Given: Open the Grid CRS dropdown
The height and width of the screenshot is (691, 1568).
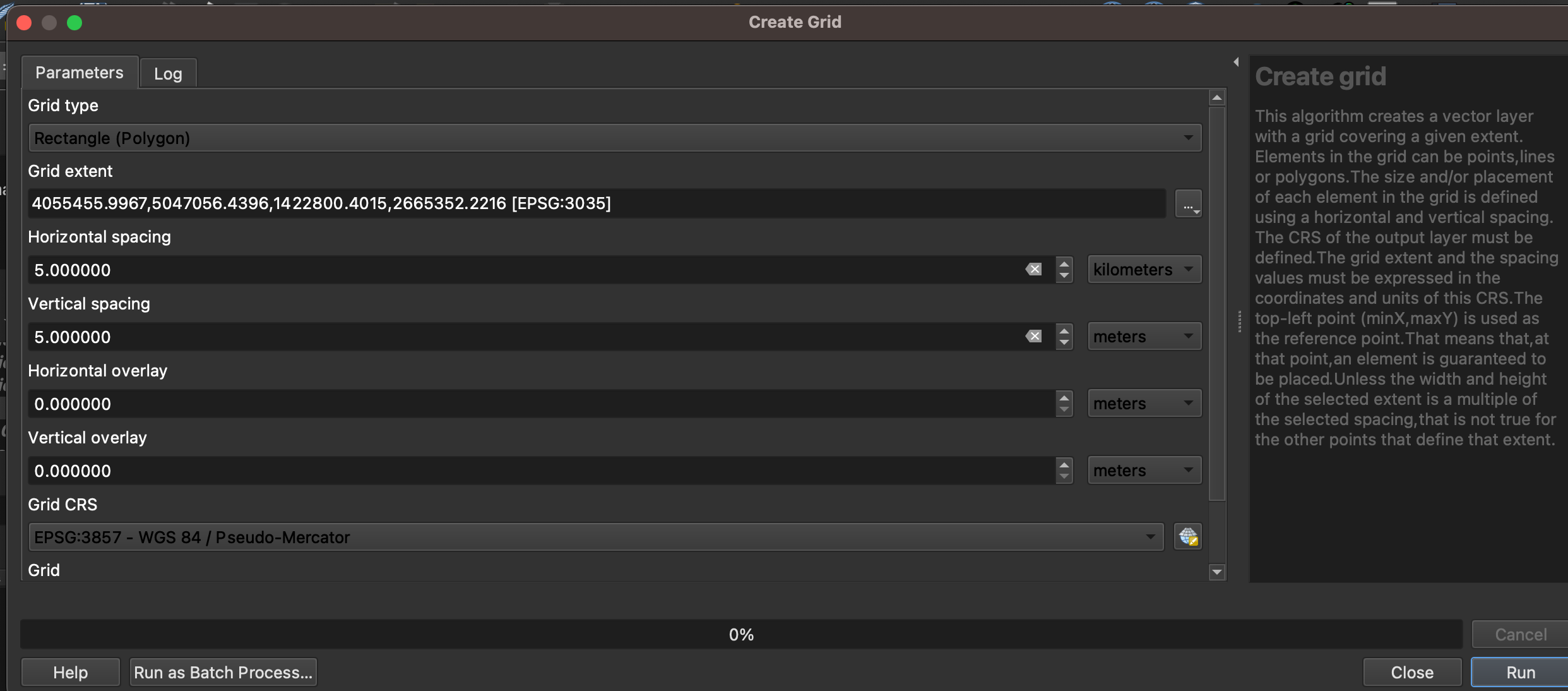Looking at the screenshot, I should (x=596, y=537).
